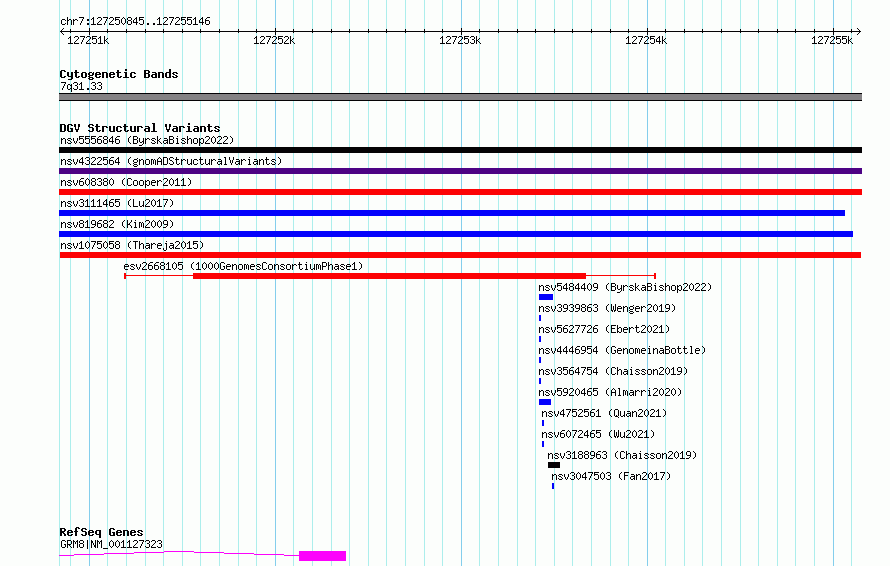The height and width of the screenshot is (566, 890).
Task: Open the nsv5627726 (Ebert2021) label
Action: [604, 329]
